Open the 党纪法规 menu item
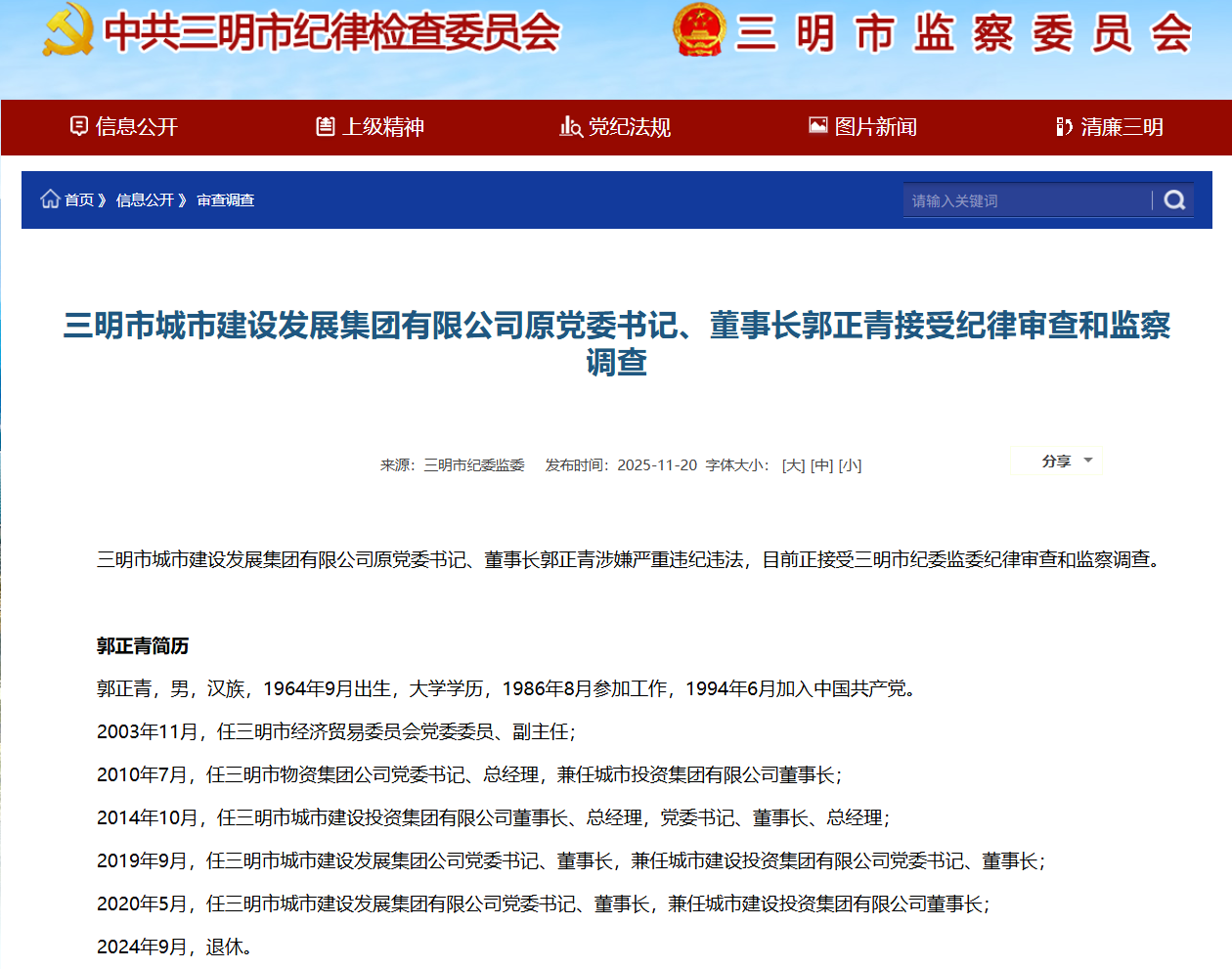 (x=629, y=127)
